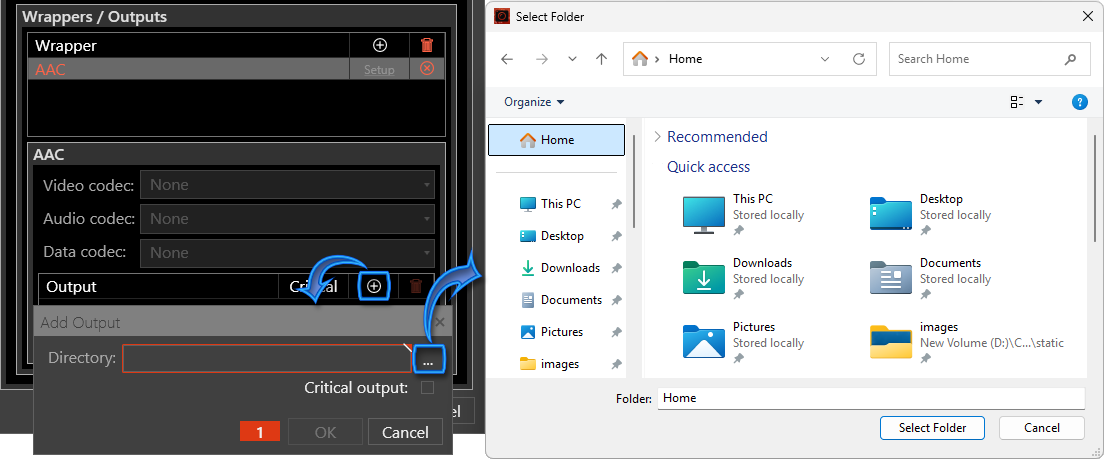Click OK in Add Output dialog

[325, 432]
